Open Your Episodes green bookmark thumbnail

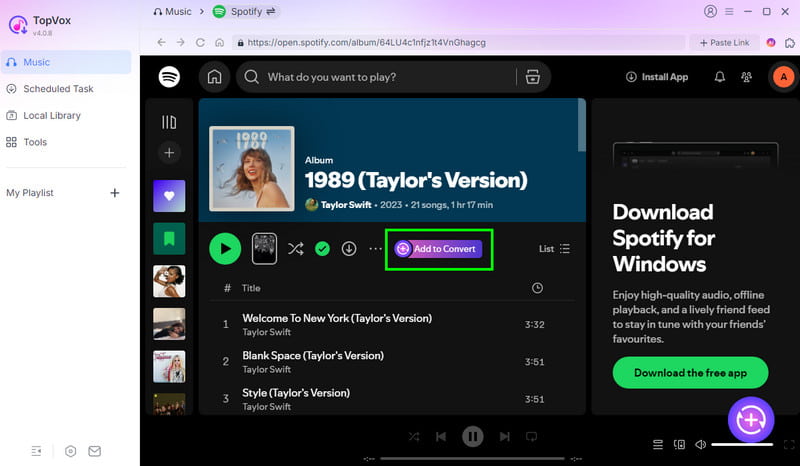pos(169,238)
